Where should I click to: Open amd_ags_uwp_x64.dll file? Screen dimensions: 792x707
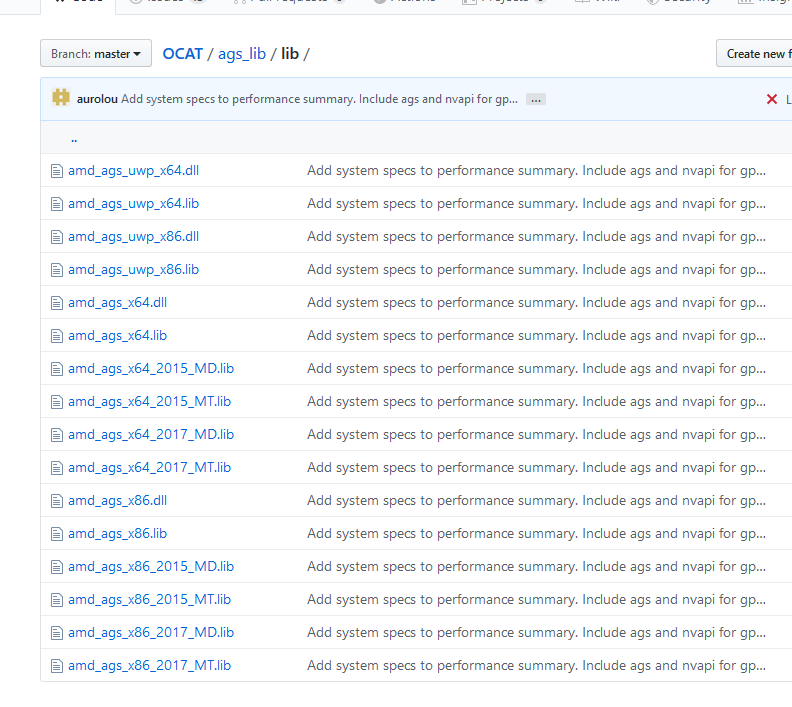coord(134,171)
